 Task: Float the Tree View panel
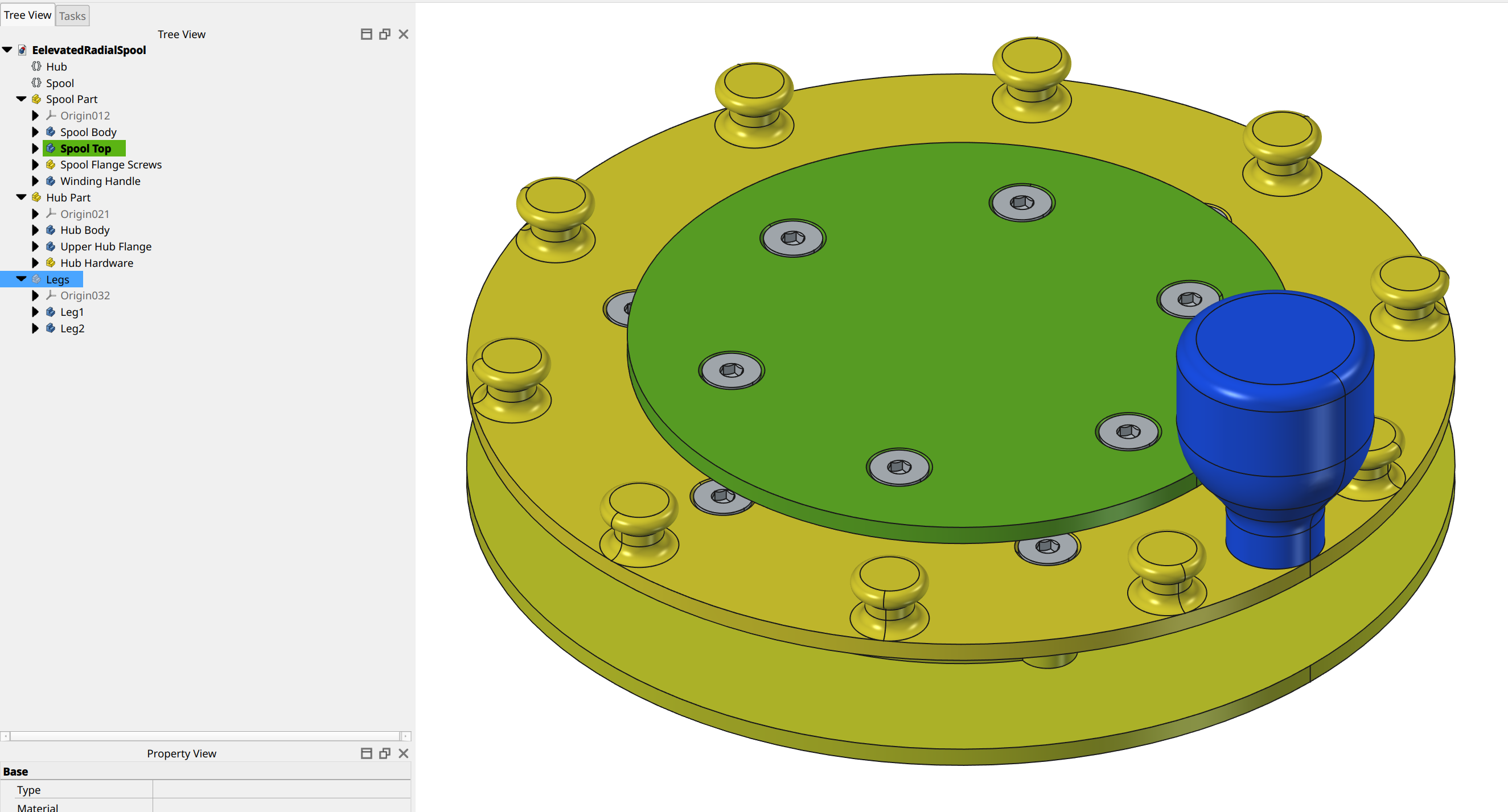[385, 34]
